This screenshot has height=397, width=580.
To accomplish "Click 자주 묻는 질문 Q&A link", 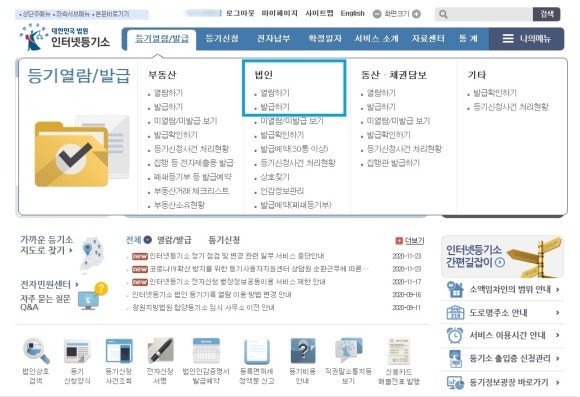I will [45, 303].
